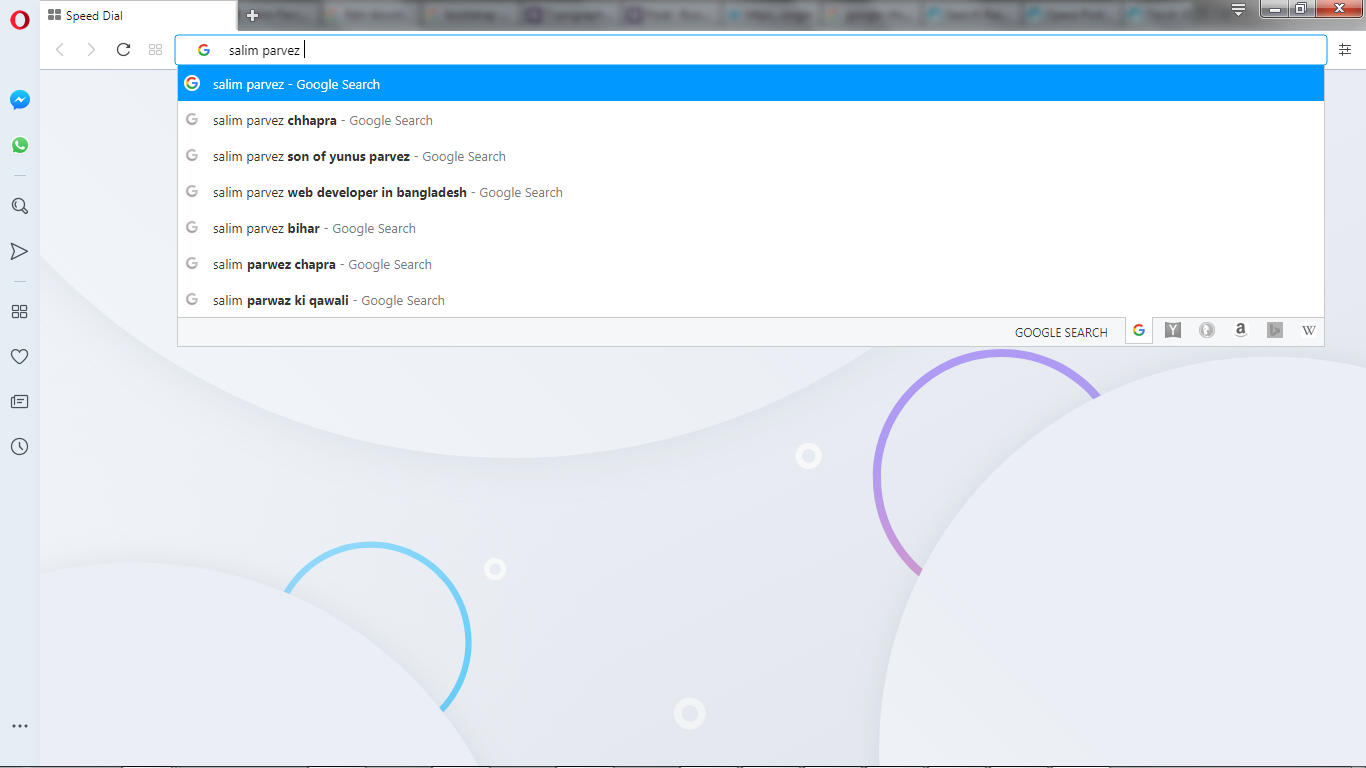Choose suggestion 'salim parwaz ki qawali'

point(751,300)
